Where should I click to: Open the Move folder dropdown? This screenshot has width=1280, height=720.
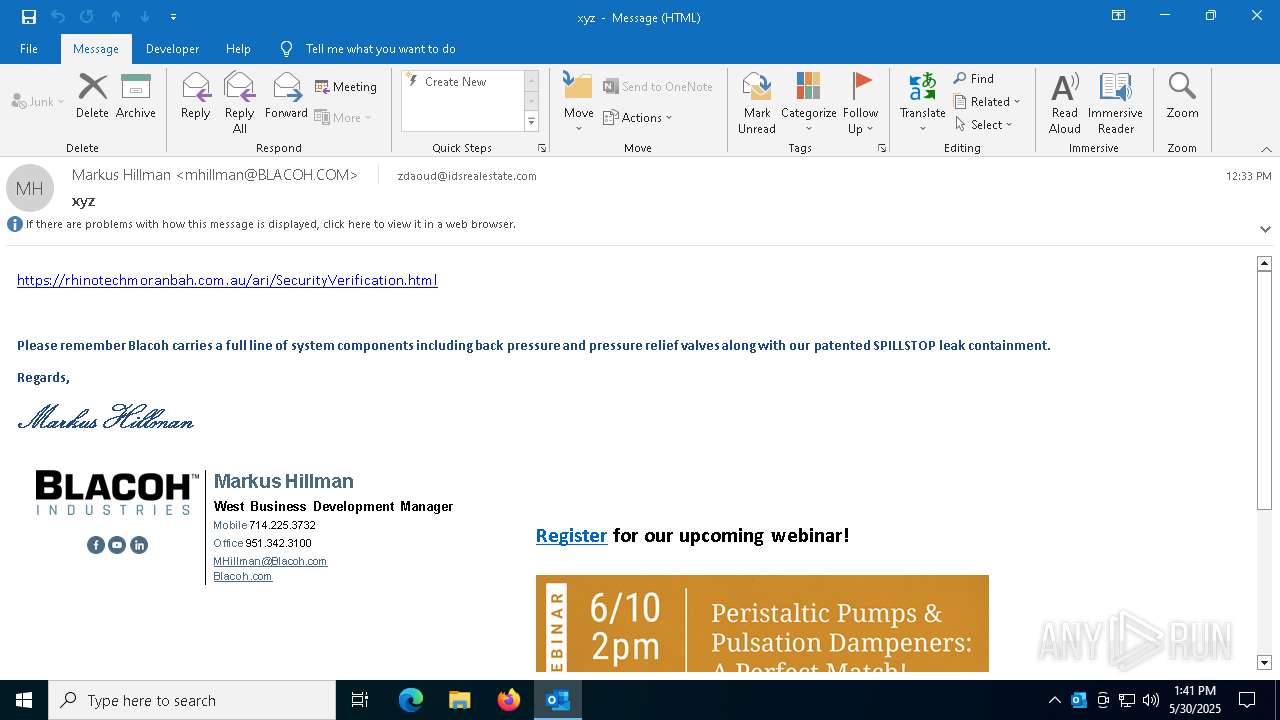[579, 102]
